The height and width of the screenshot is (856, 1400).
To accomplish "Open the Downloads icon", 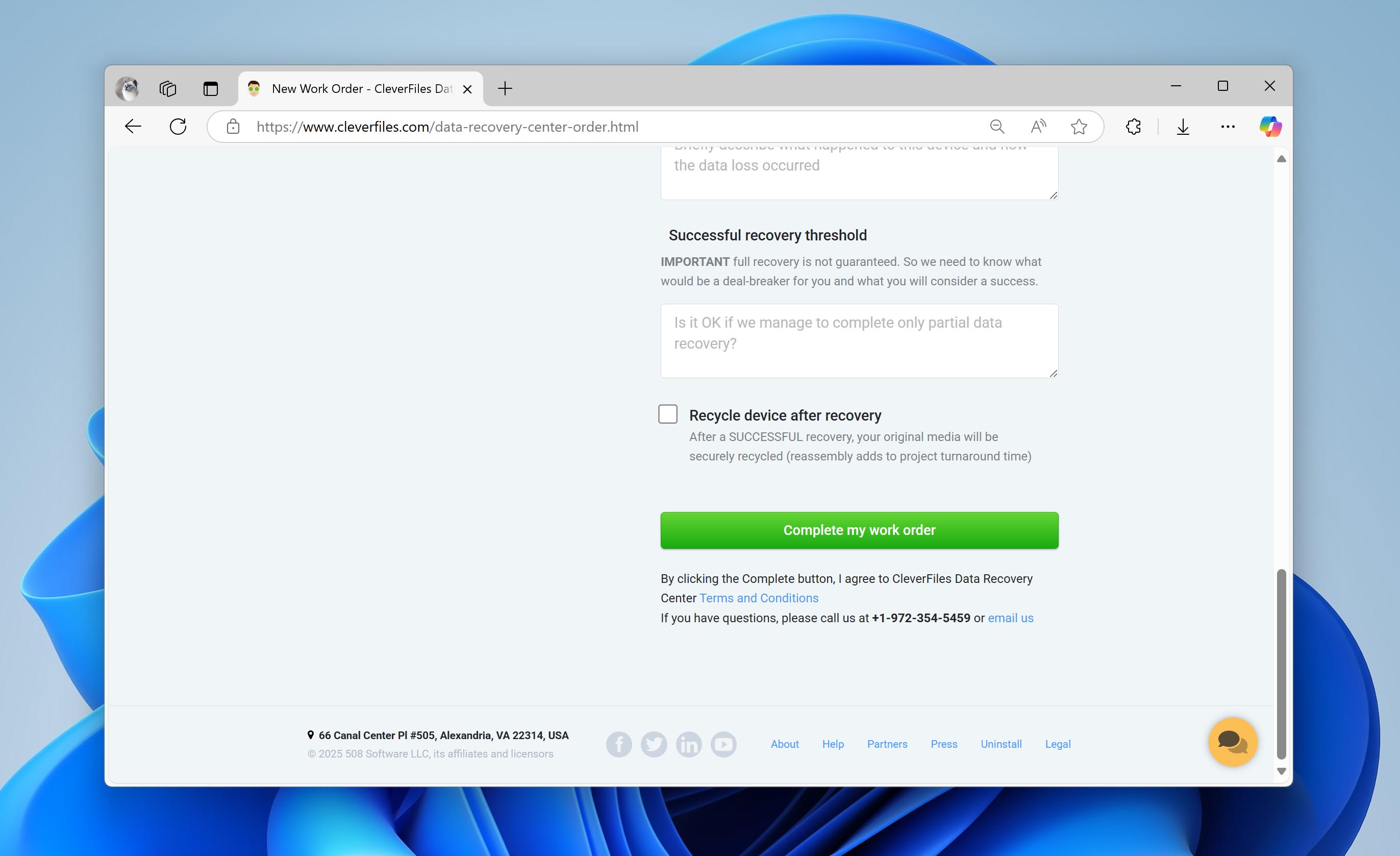I will 1183,126.
